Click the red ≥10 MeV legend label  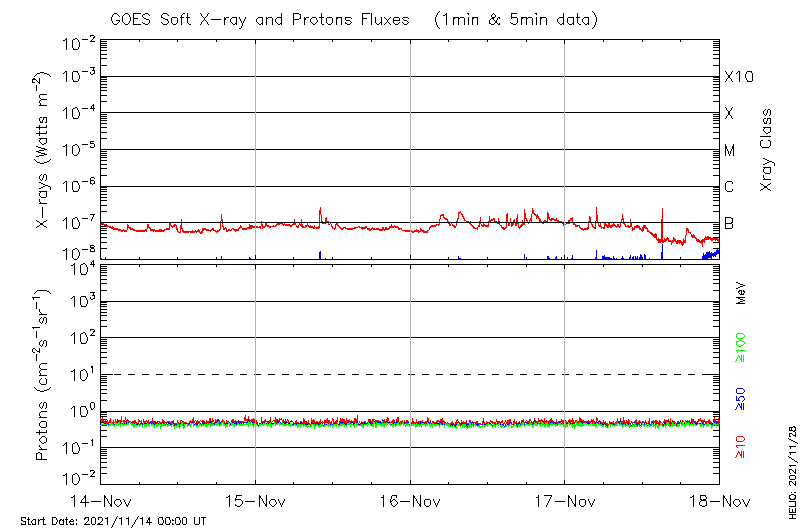(x=741, y=446)
